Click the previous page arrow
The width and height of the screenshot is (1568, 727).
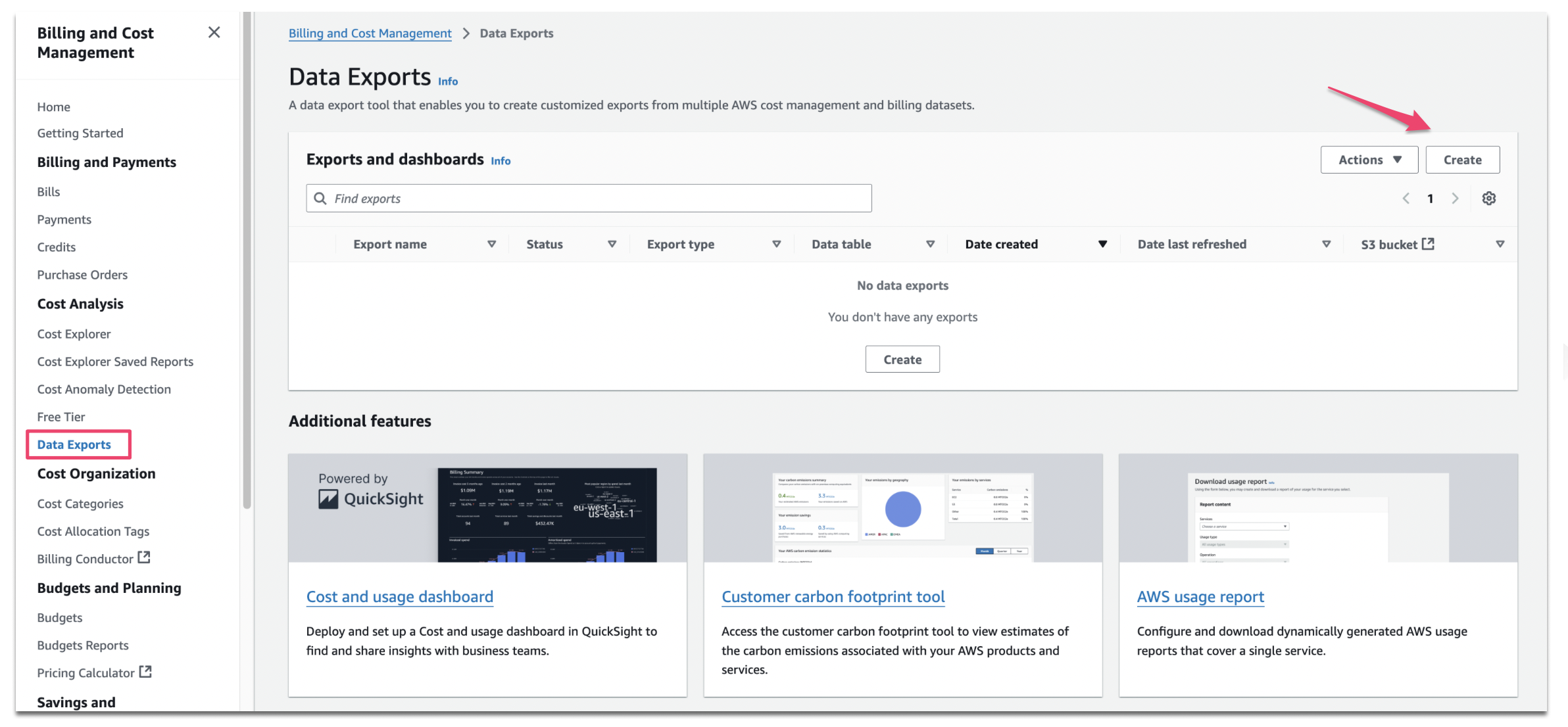tap(1406, 198)
